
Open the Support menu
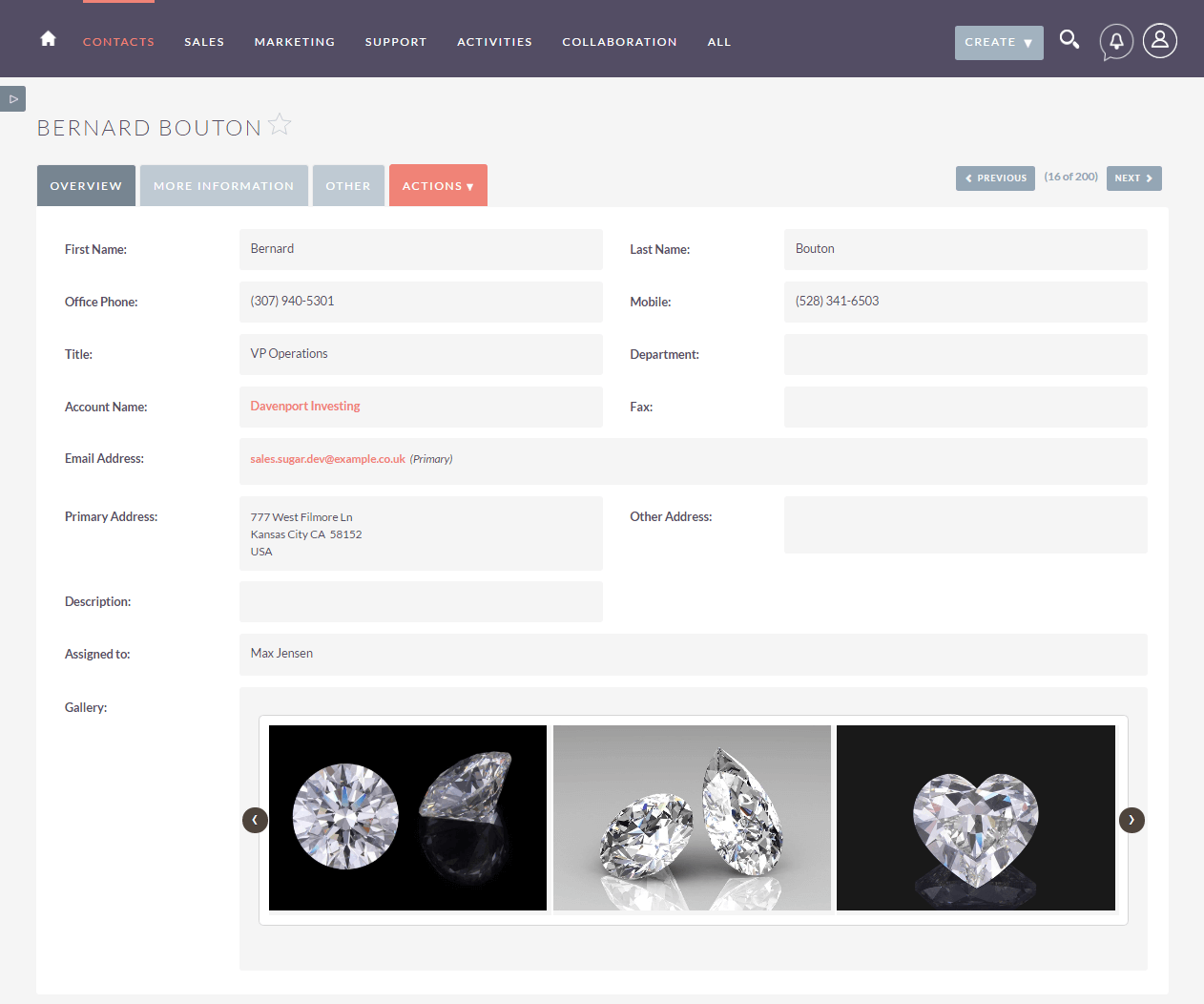click(x=396, y=42)
